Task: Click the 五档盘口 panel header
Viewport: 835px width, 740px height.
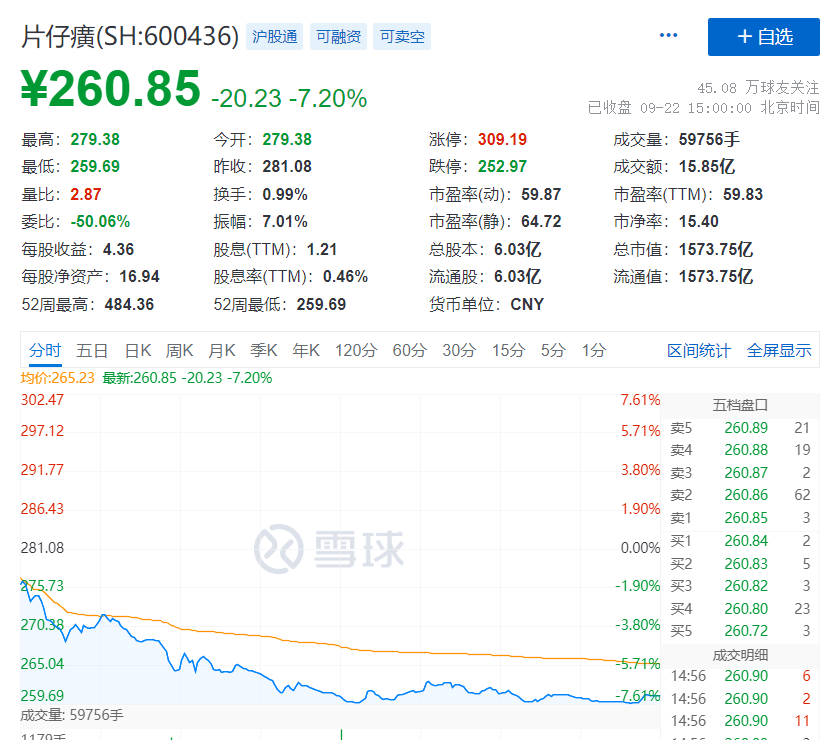Action: pos(740,405)
